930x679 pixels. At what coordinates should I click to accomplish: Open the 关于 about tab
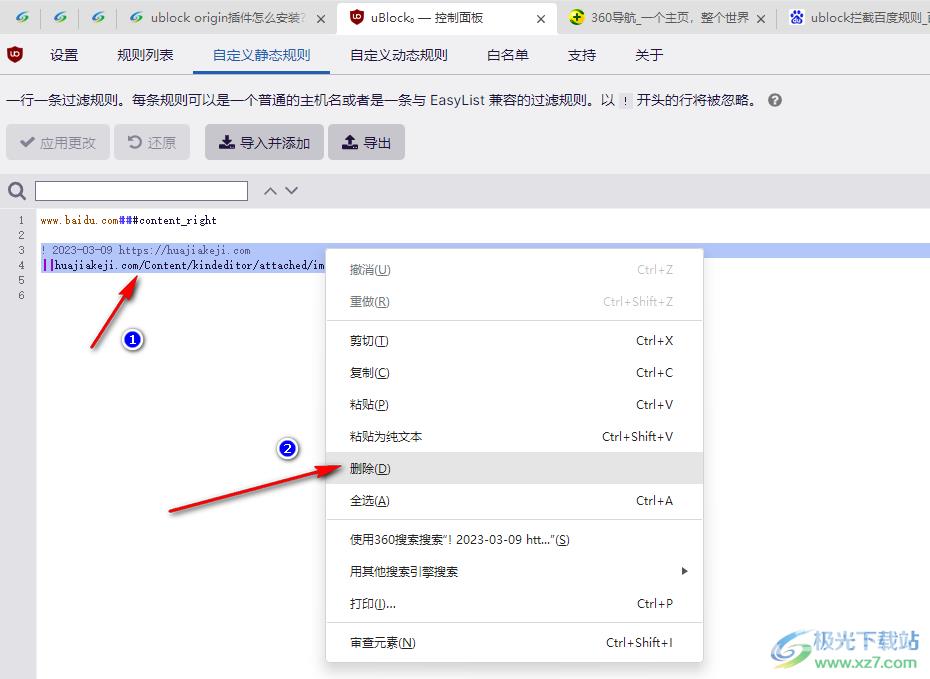(649, 55)
